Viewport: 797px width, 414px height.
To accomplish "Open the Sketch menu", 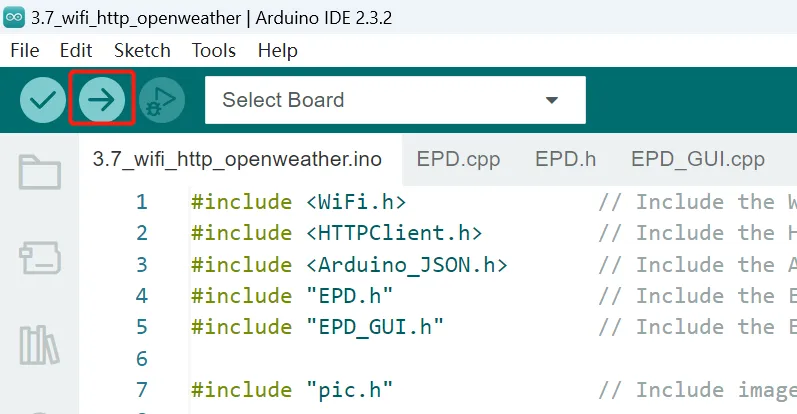I will pyautogui.click(x=142, y=50).
